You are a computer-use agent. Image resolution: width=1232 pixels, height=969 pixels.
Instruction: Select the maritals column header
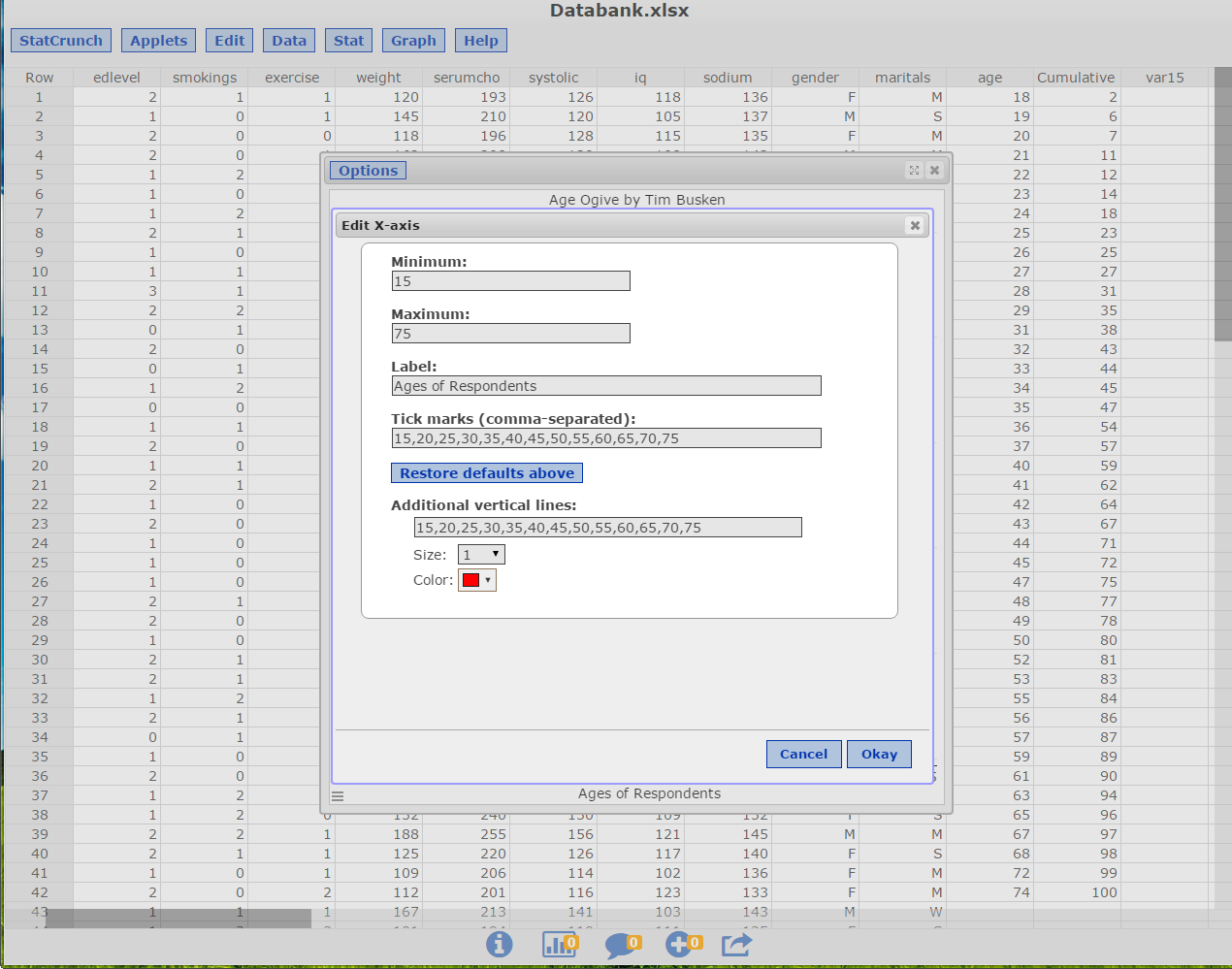[x=902, y=78]
